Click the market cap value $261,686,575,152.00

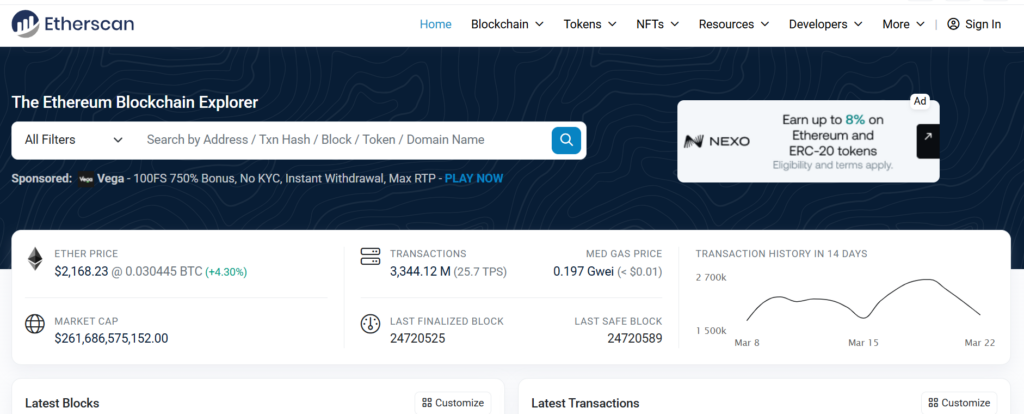112,338
